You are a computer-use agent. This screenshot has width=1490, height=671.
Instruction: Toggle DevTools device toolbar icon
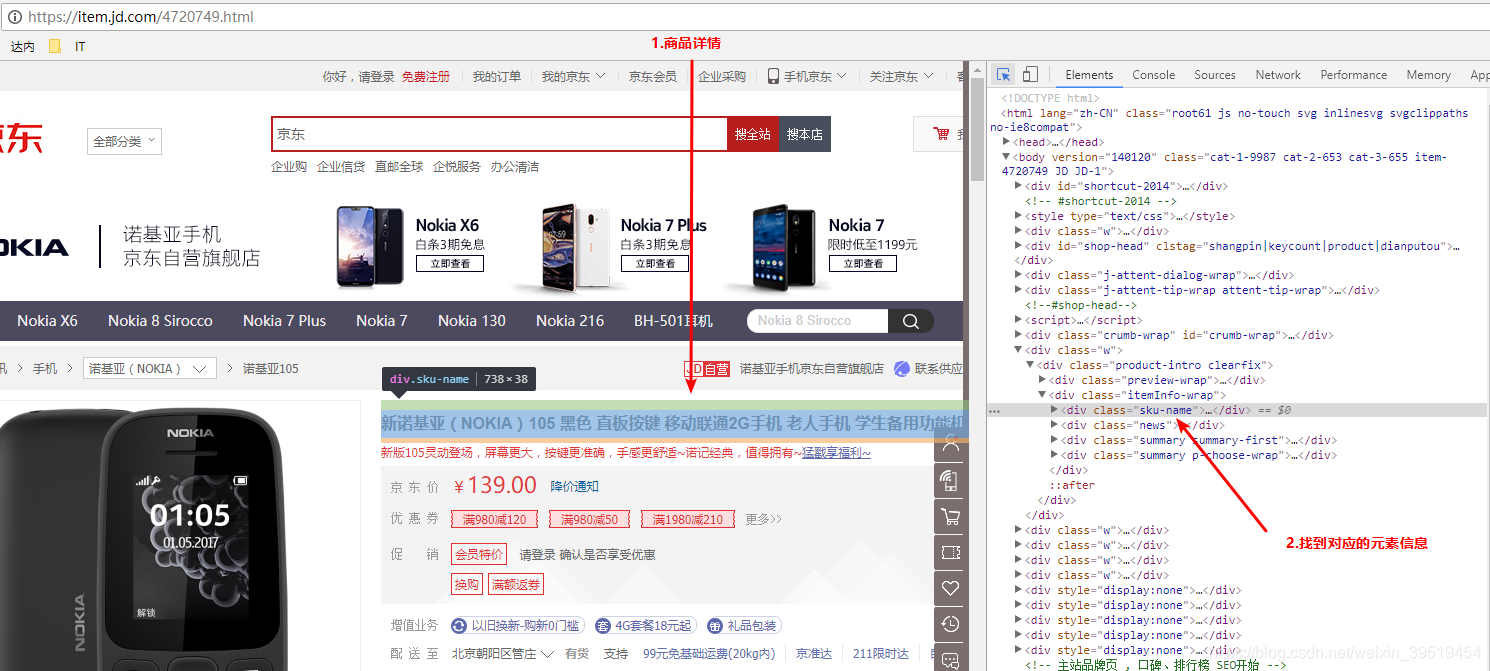click(1030, 75)
